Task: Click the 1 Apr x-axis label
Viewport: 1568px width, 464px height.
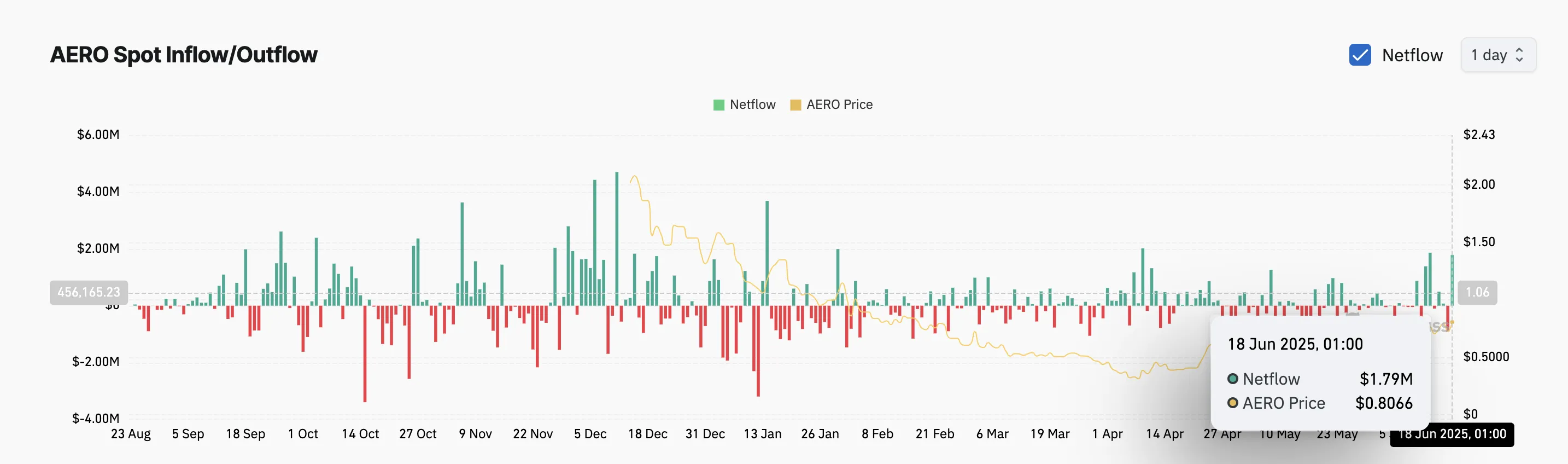Action: pyautogui.click(x=1107, y=434)
